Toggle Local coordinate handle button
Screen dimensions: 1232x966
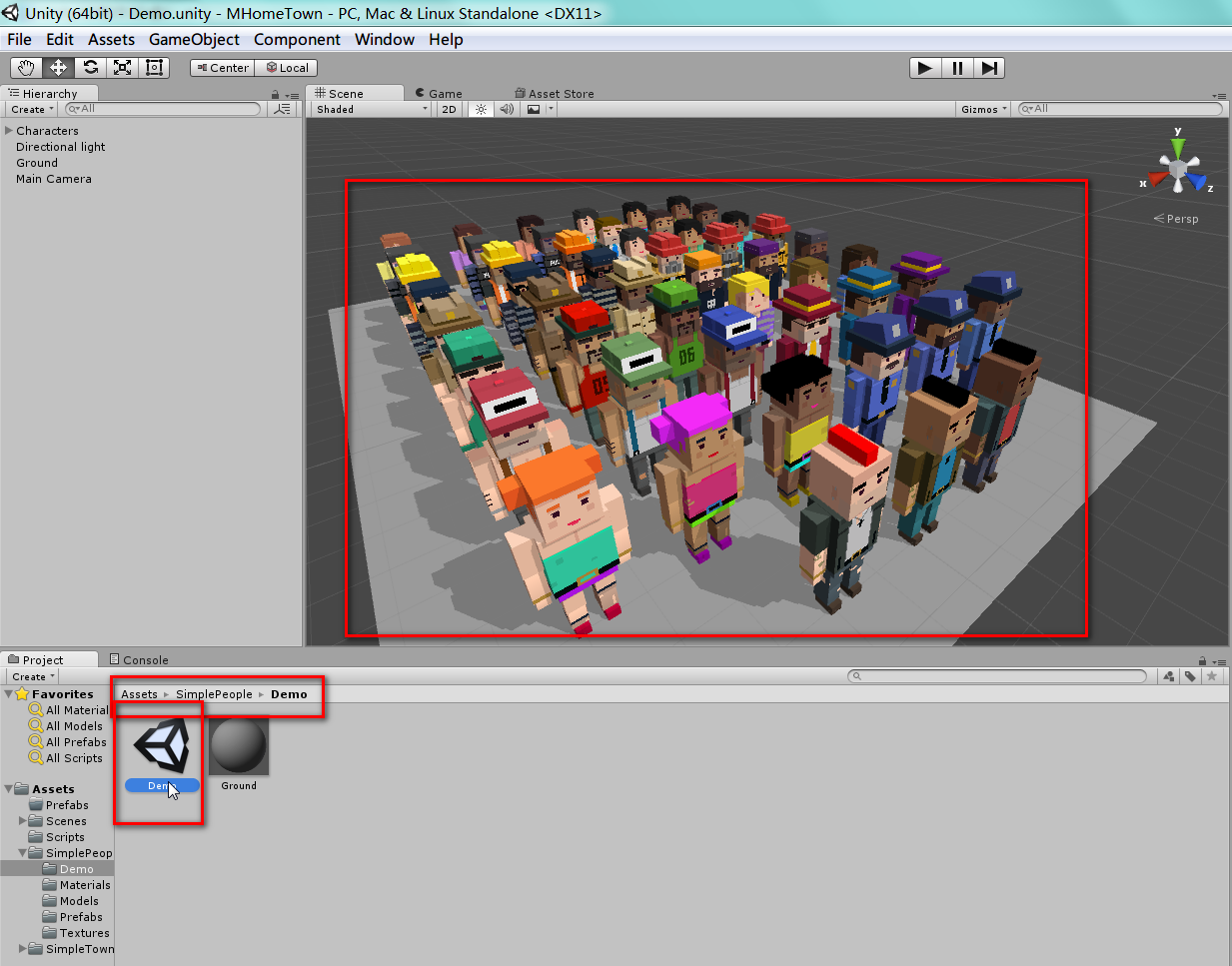(286, 68)
